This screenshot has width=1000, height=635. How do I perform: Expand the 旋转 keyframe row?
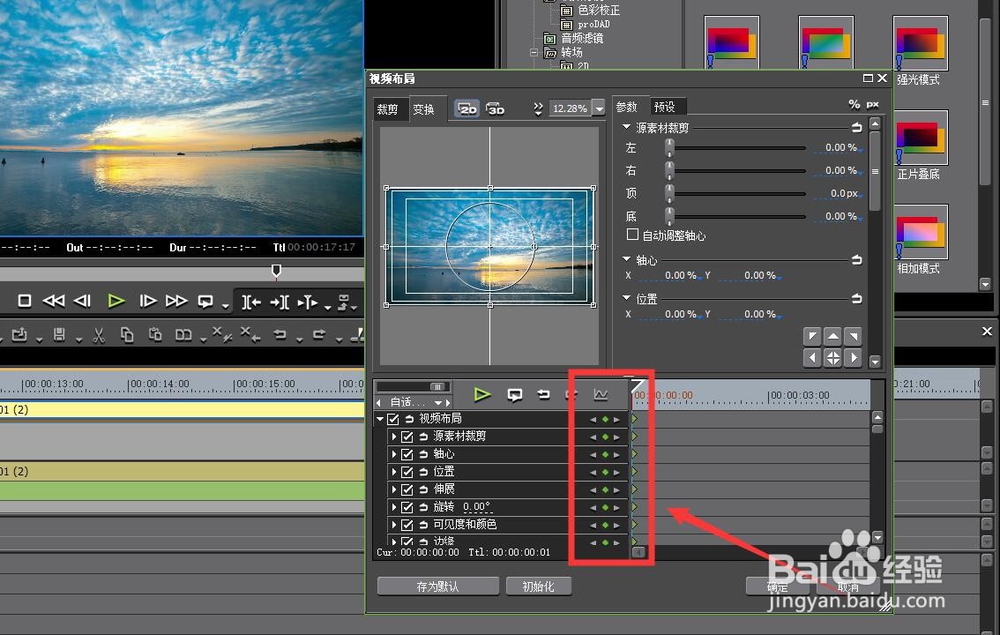coord(394,507)
